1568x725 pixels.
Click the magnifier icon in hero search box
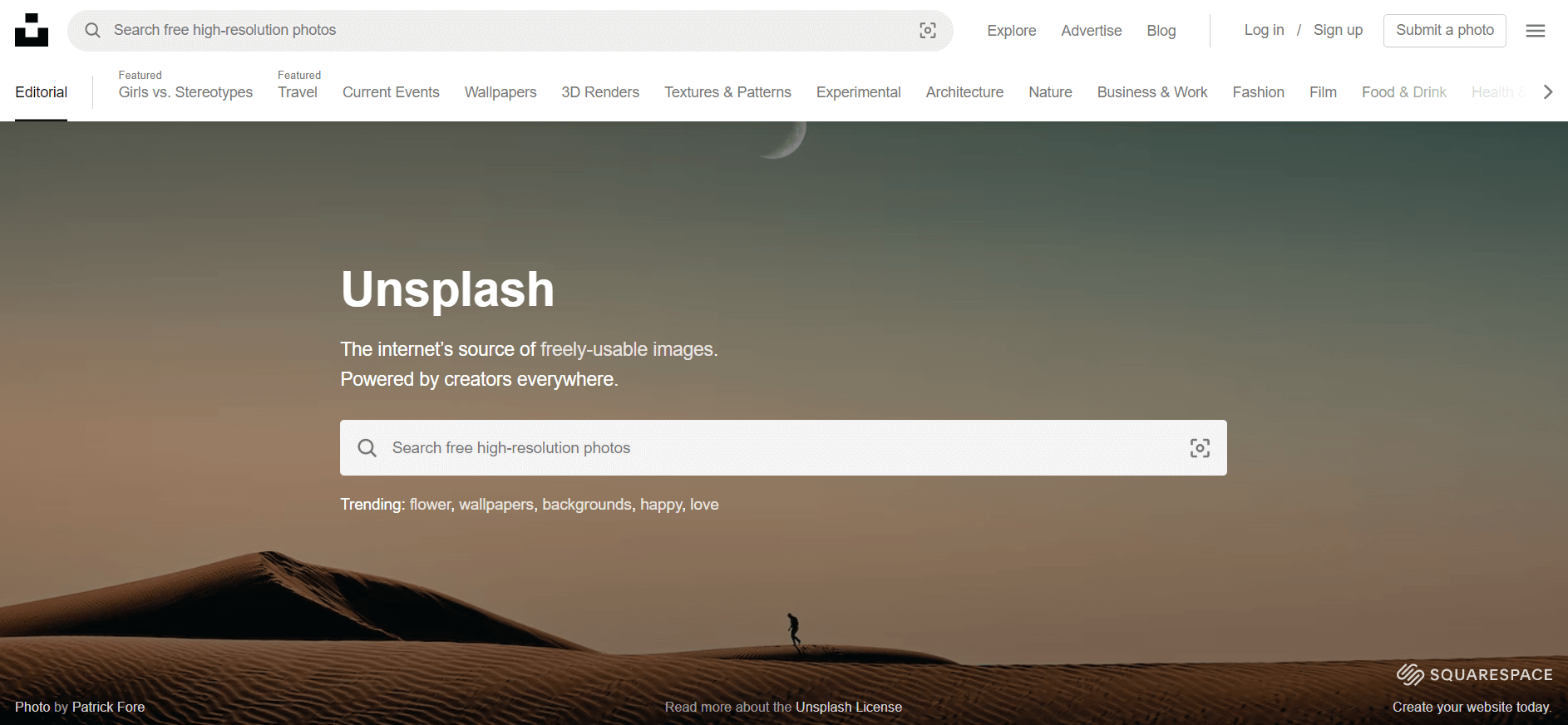pyautogui.click(x=367, y=448)
